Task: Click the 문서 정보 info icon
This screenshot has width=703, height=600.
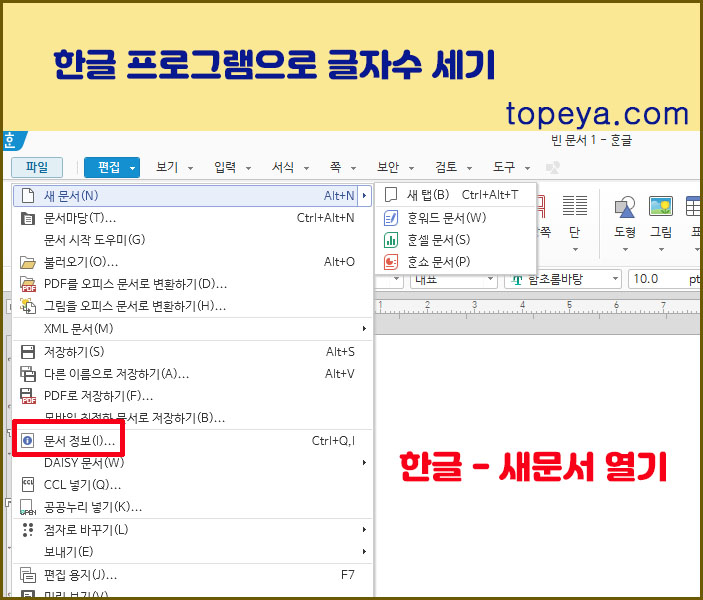Action: point(27,440)
